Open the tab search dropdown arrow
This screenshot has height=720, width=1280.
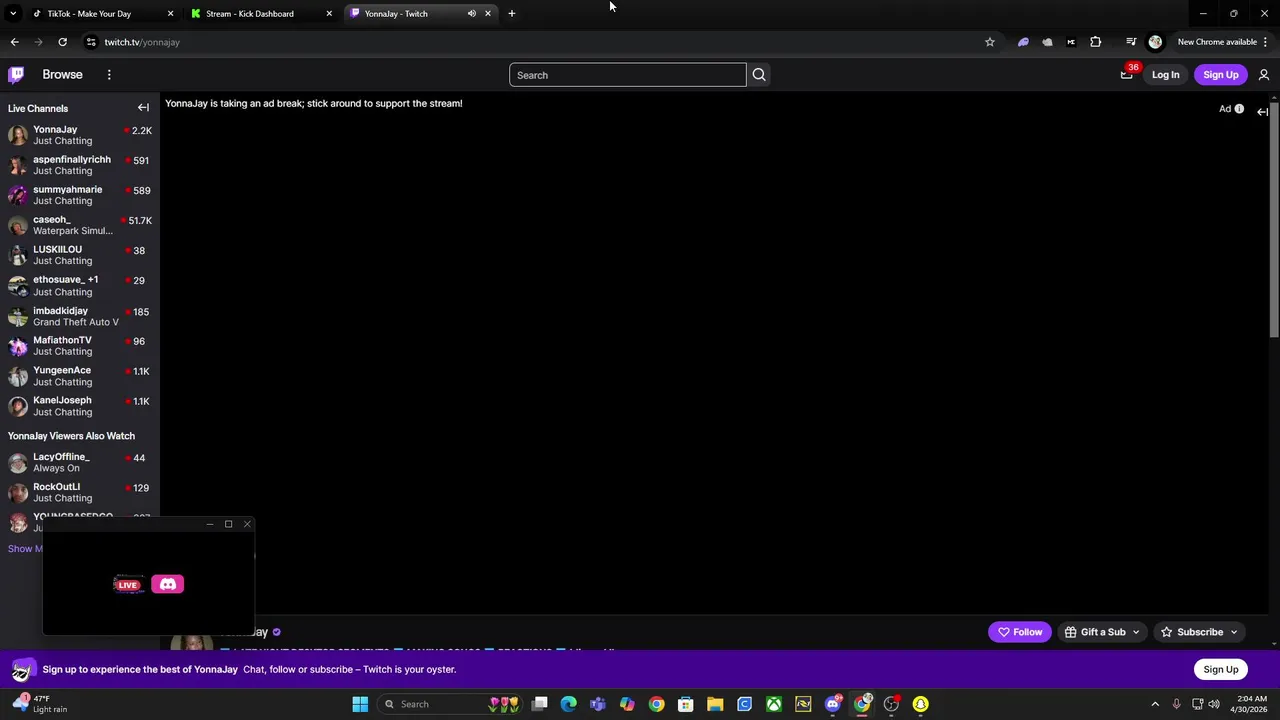point(13,14)
